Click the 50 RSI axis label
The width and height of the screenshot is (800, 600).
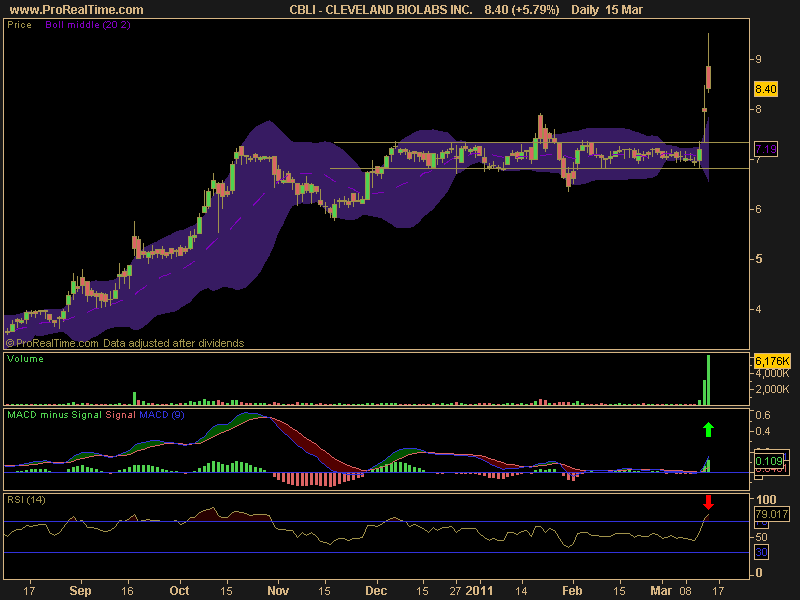pos(762,537)
